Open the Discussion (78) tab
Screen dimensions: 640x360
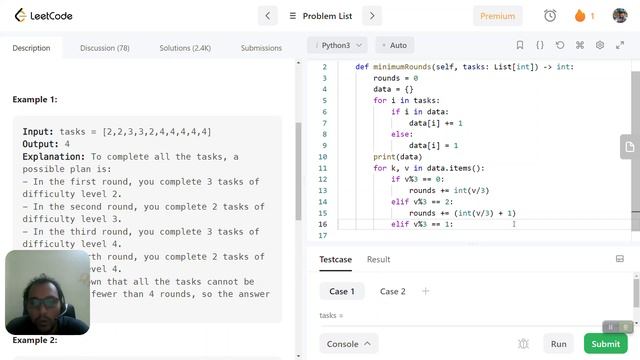pyautogui.click(x=104, y=48)
